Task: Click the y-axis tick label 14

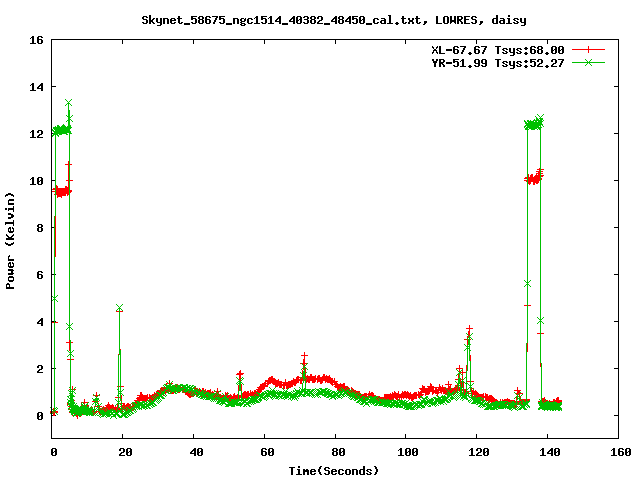Action: 36,87
